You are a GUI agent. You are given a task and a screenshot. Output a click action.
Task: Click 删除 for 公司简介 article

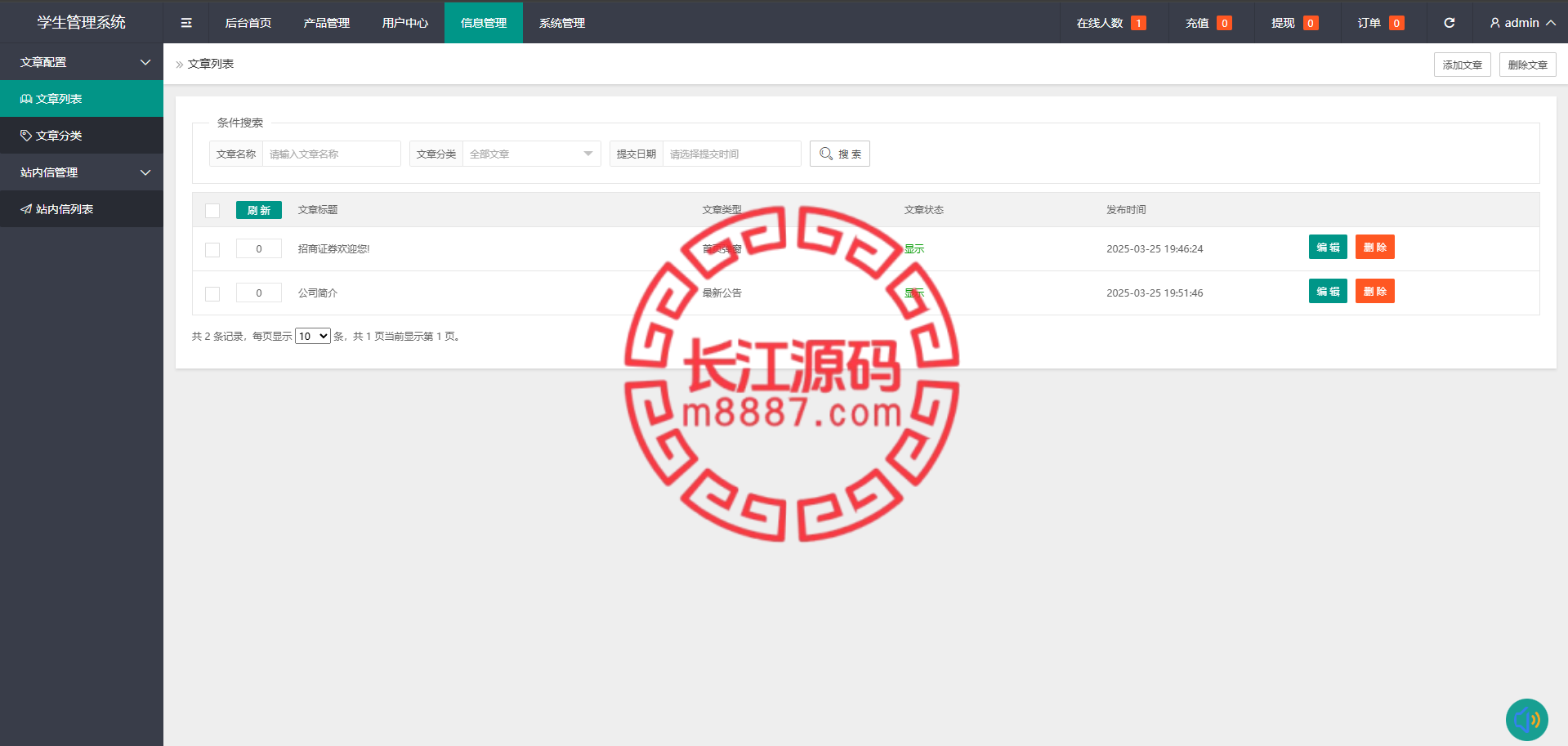click(1375, 291)
